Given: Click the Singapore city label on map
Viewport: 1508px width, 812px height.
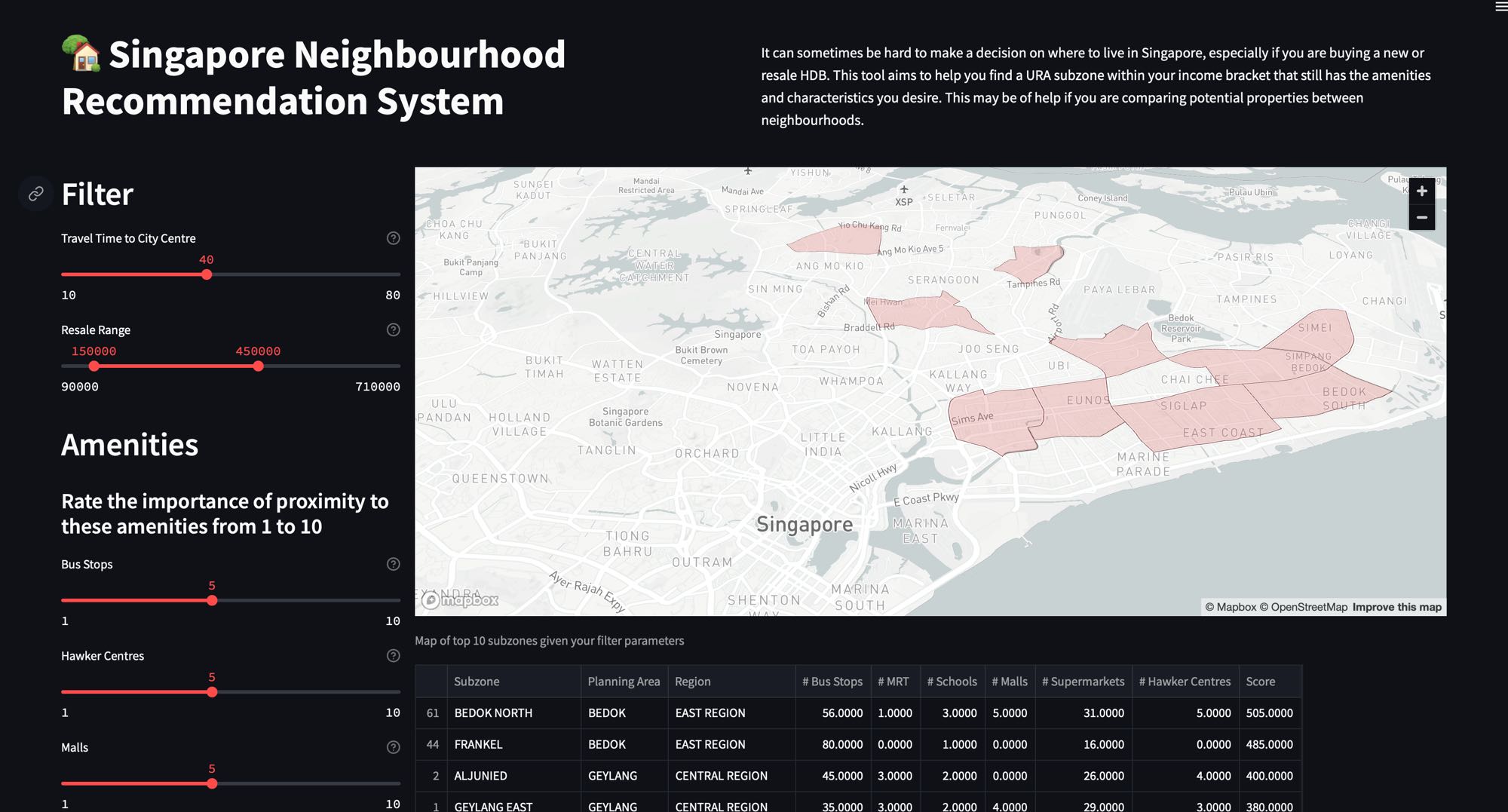Looking at the screenshot, I should (805, 524).
